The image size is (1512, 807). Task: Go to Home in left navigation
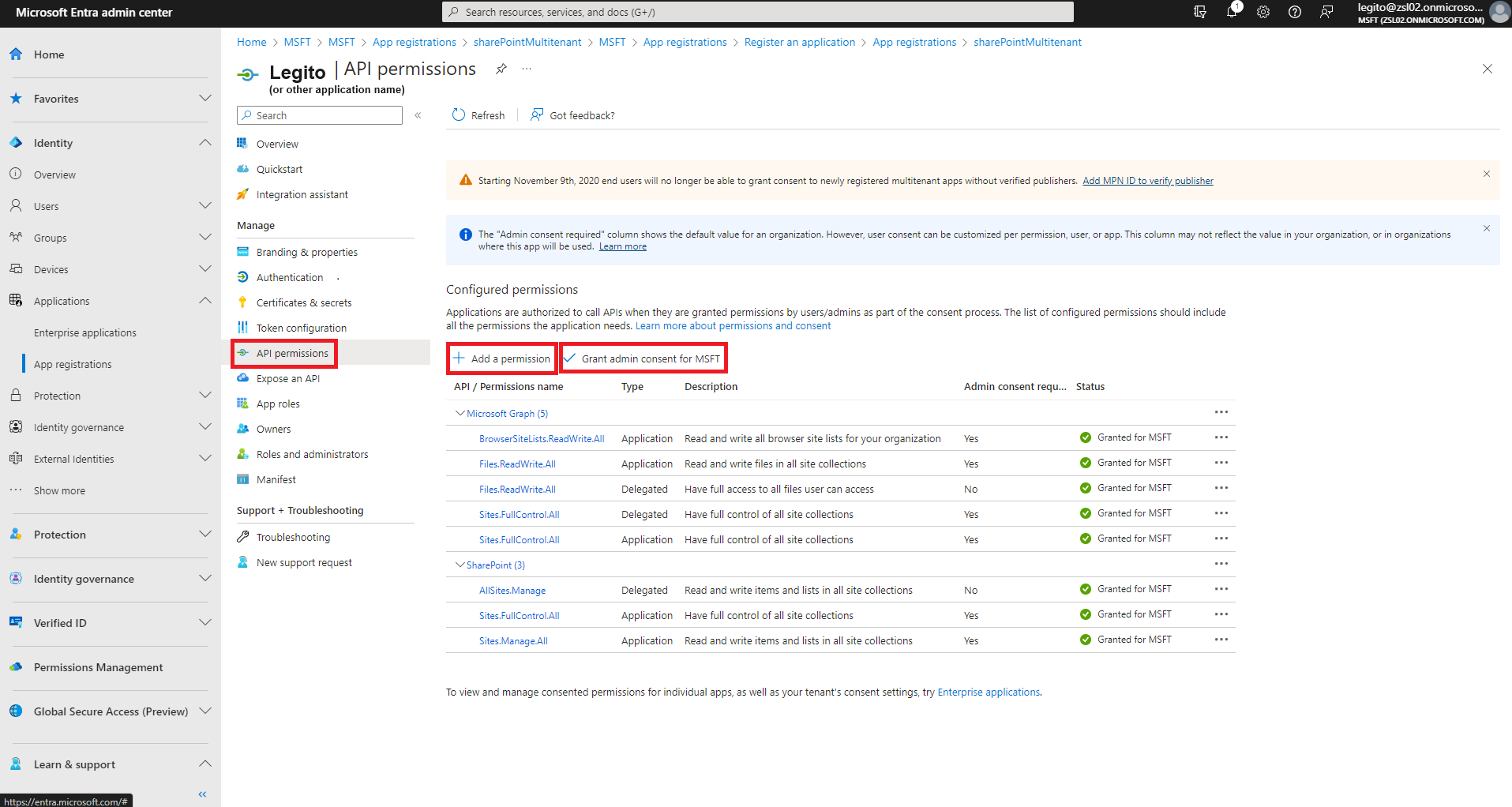tap(48, 54)
